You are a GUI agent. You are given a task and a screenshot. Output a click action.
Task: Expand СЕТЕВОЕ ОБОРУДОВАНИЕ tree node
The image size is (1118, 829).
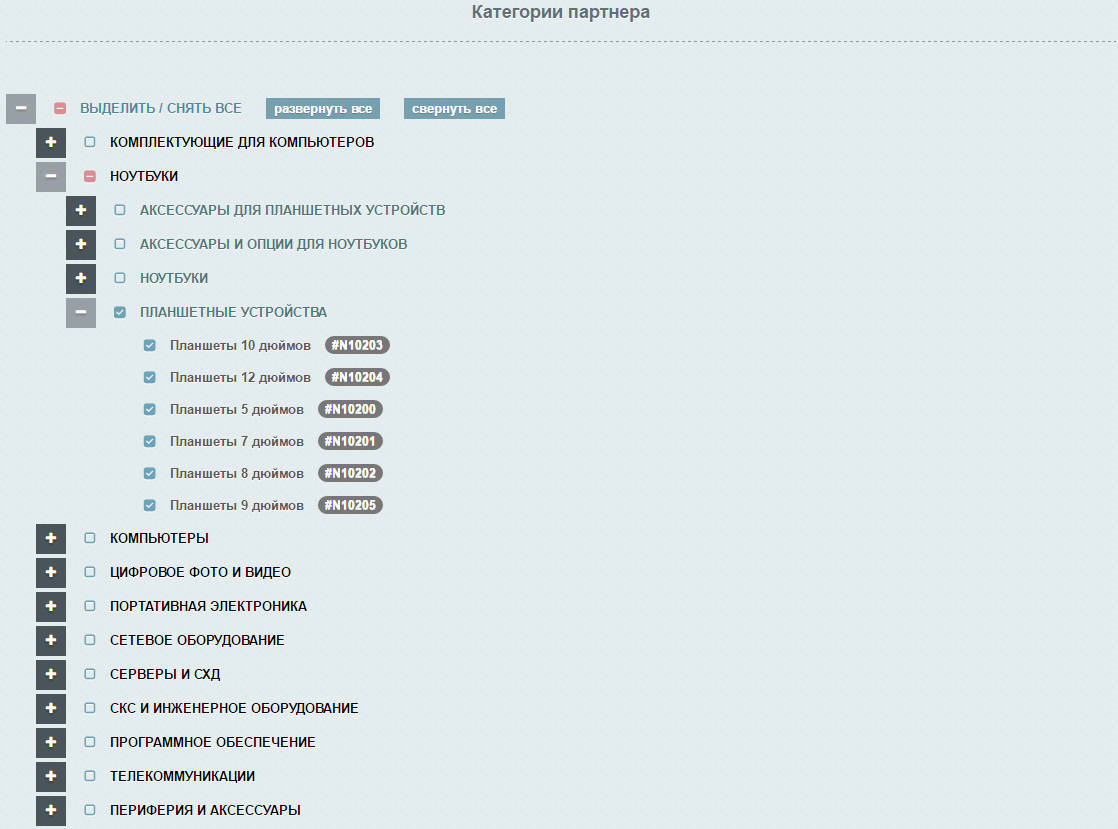pyautogui.click(x=51, y=640)
